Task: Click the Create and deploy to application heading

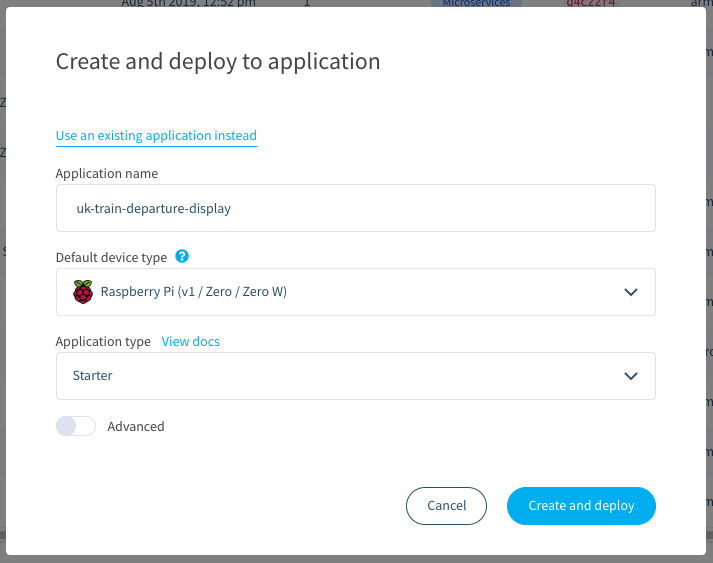Action: click(x=218, y=62)
